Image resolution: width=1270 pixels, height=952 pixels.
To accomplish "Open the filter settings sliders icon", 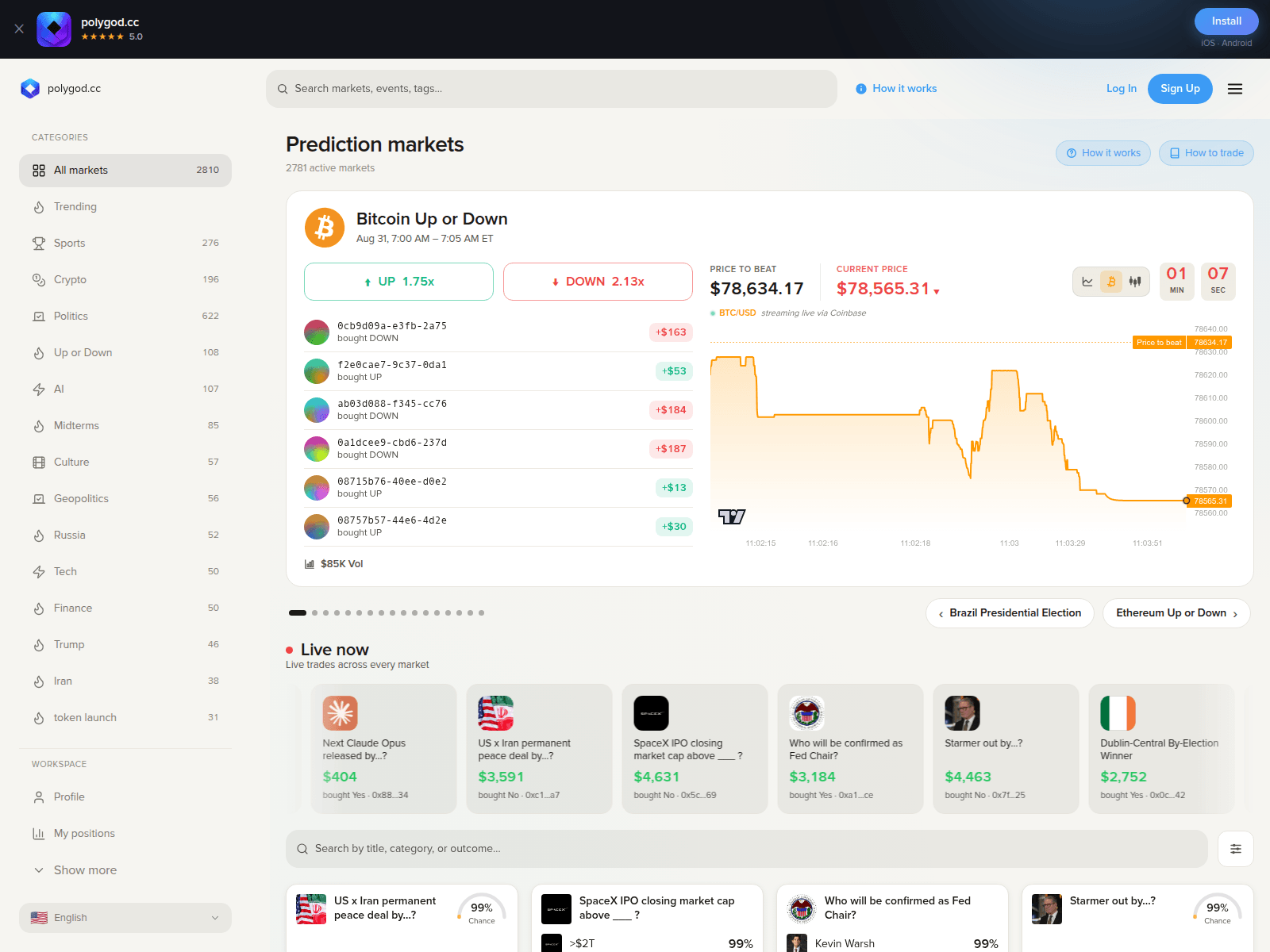I will tap(1236, 849).
